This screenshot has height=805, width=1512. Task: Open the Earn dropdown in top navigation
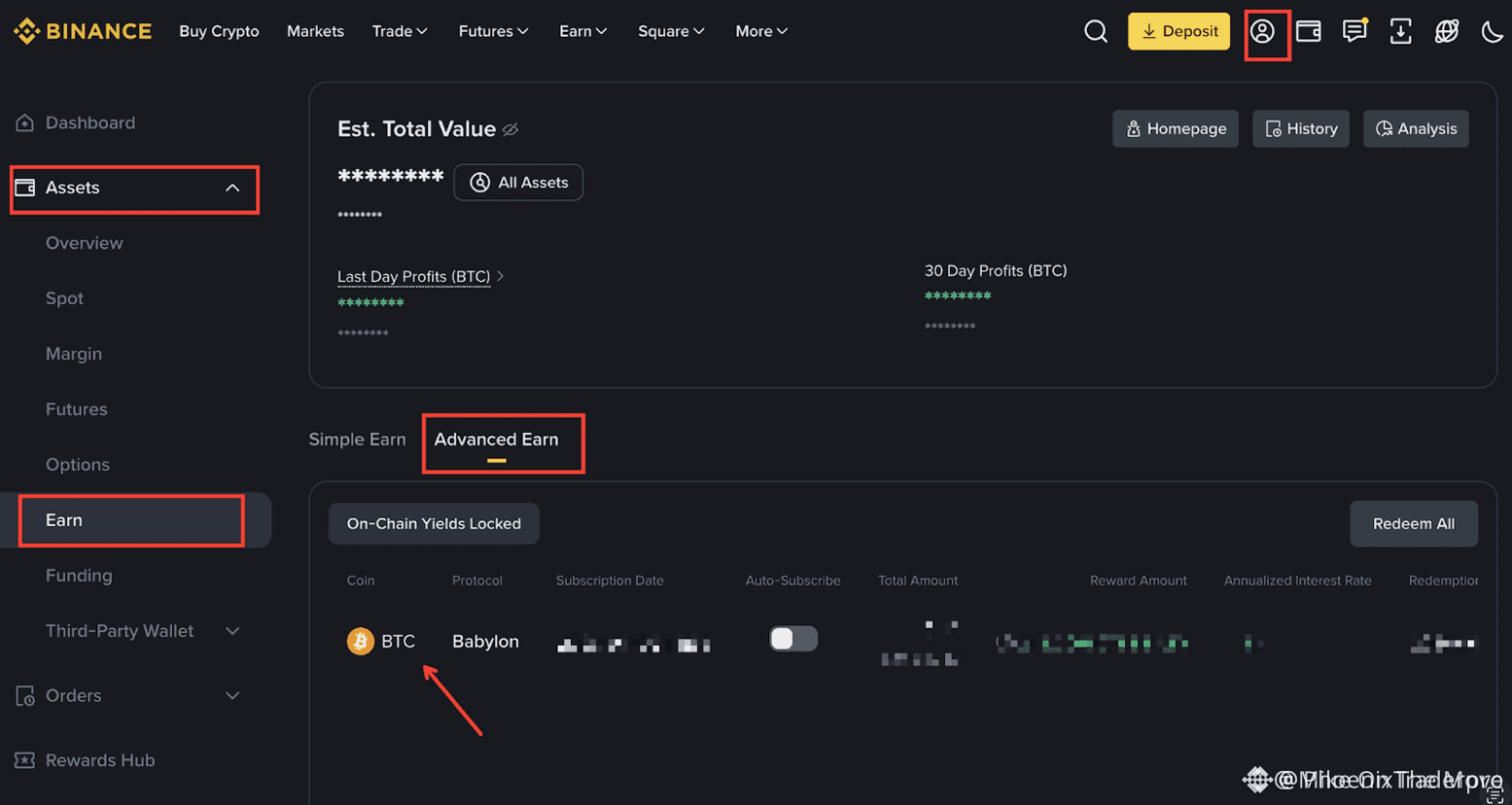tap(583, 31)
